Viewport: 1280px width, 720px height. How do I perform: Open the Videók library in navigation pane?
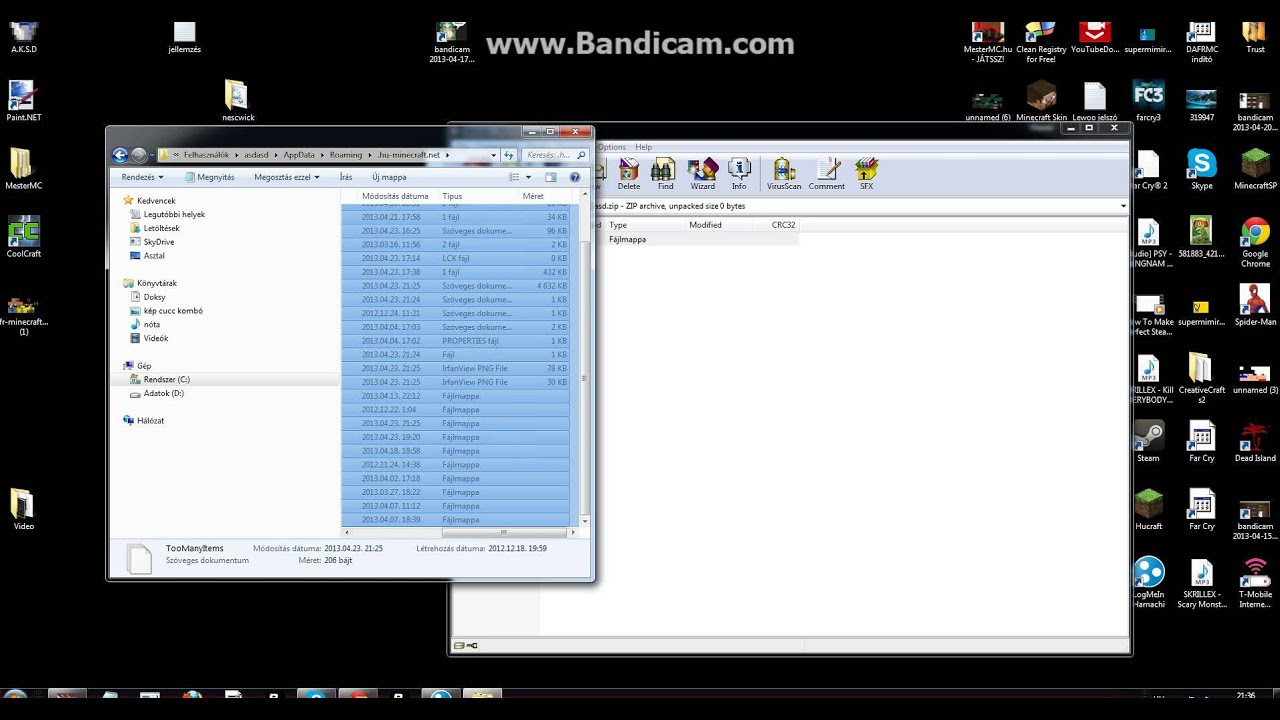point(155,338)
